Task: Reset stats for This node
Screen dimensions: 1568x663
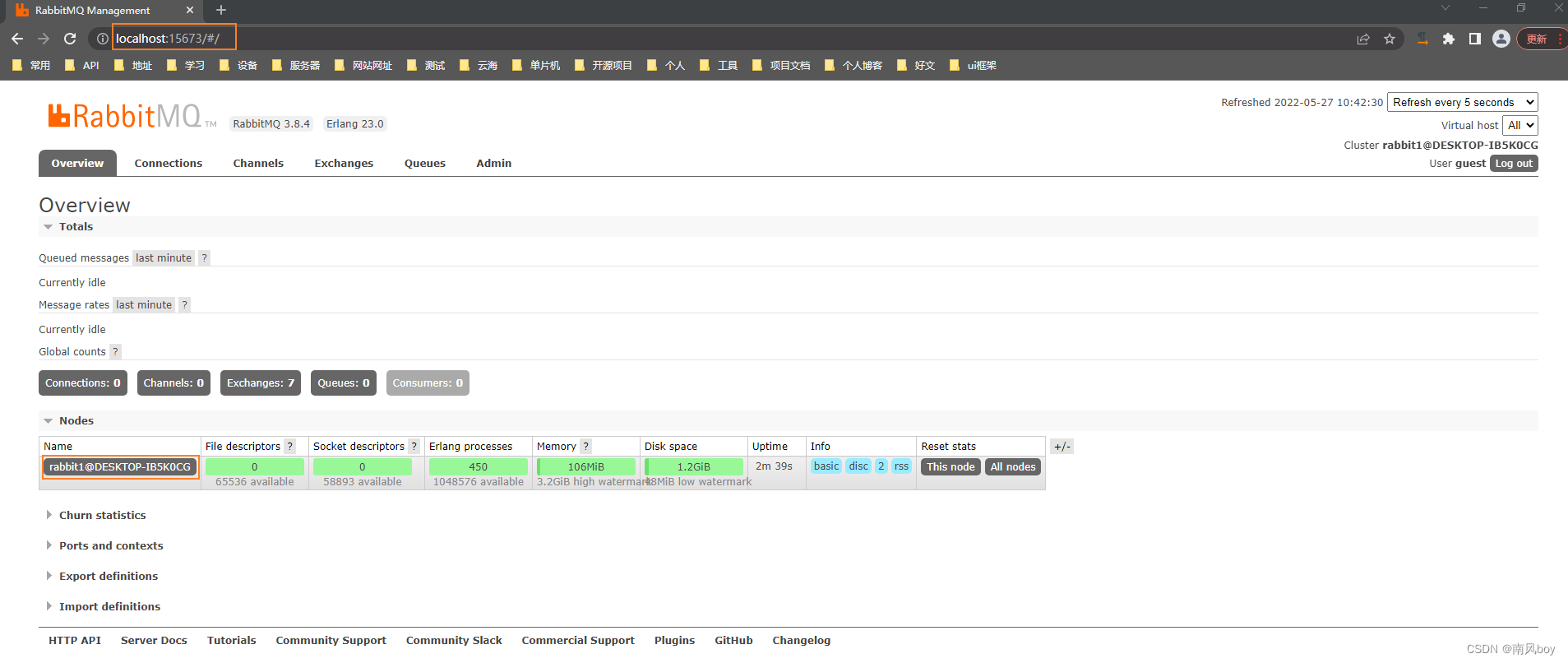Action: [951, 467]
